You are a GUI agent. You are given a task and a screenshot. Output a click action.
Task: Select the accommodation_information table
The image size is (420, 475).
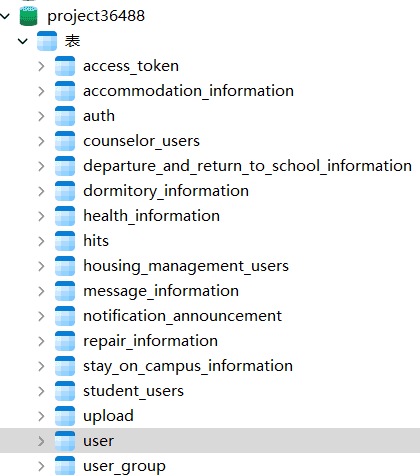(x=188, y=91)
